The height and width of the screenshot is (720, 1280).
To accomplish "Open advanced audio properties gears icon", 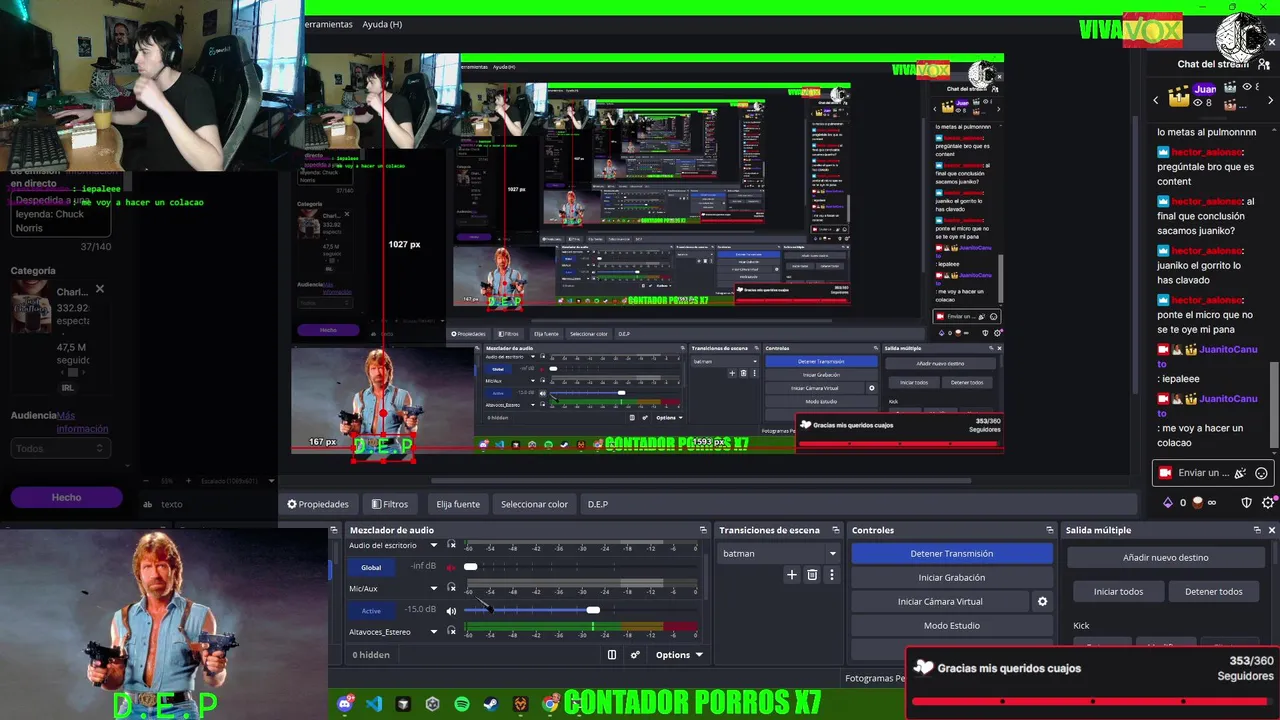I will click(x=635, y=655).
